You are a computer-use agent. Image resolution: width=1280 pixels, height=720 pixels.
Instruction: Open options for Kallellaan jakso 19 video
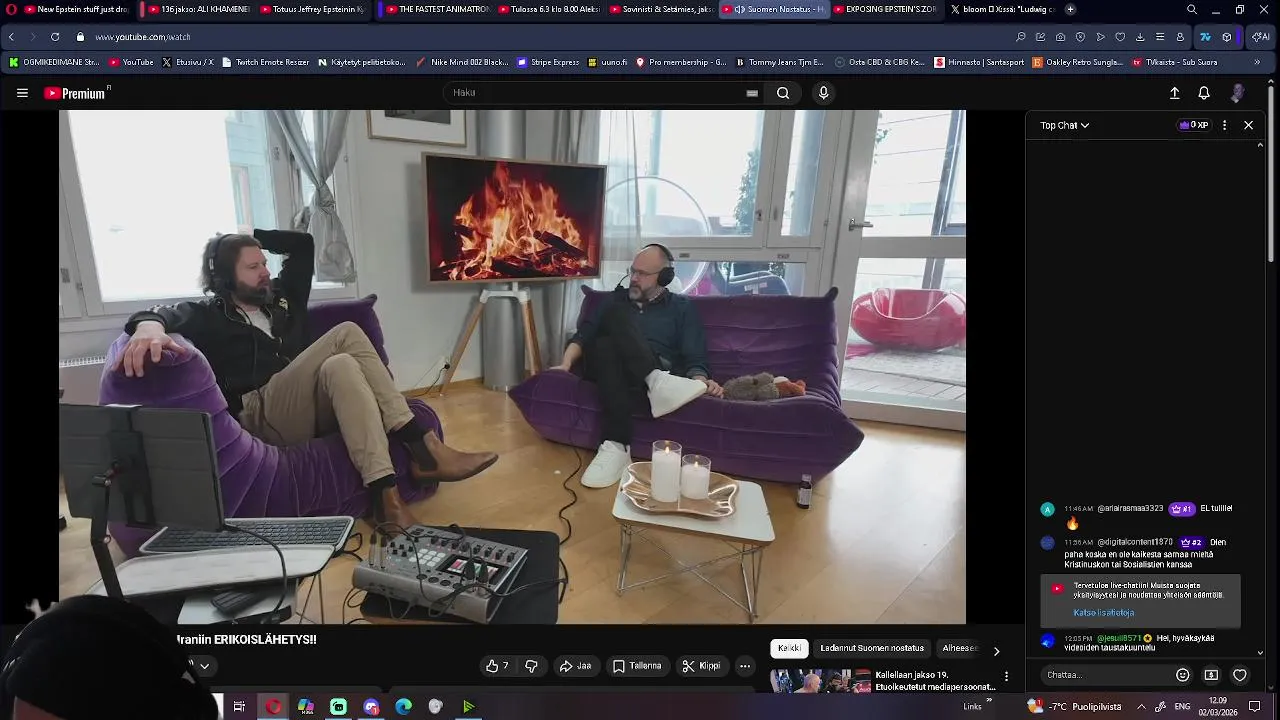point(1006,677)
